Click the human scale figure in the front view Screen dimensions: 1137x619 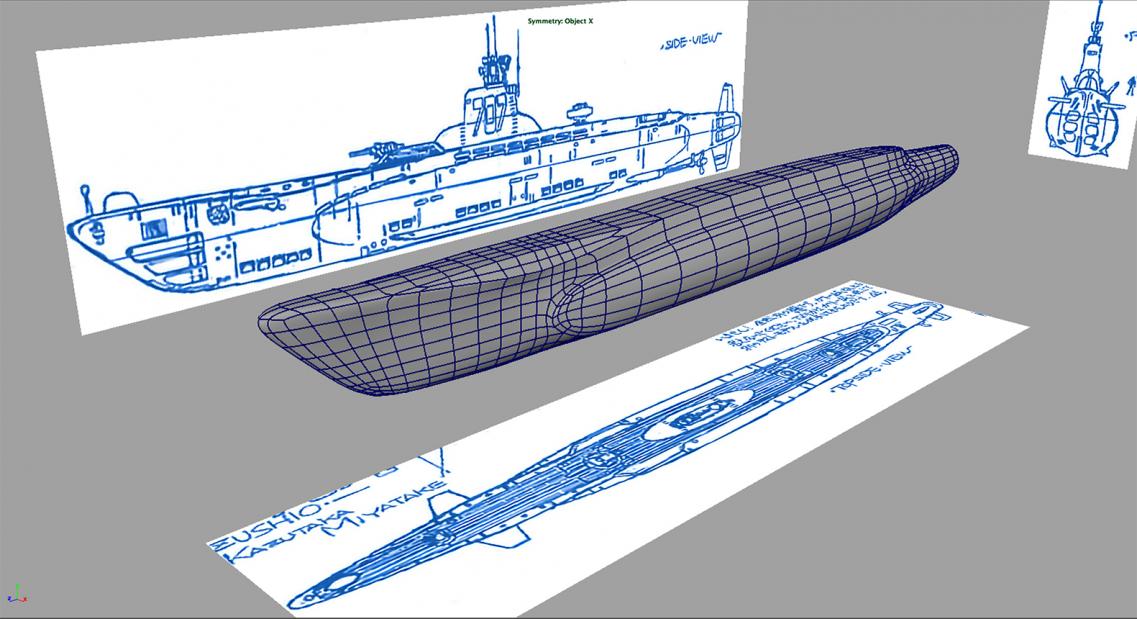pos(1129,98)
